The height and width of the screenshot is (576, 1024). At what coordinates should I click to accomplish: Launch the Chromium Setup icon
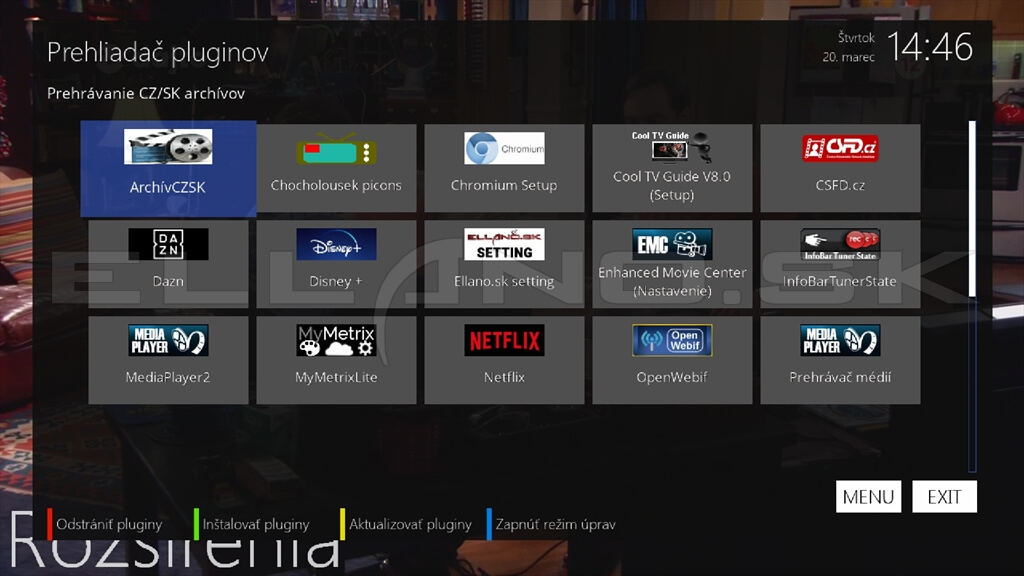pos(504,148)
